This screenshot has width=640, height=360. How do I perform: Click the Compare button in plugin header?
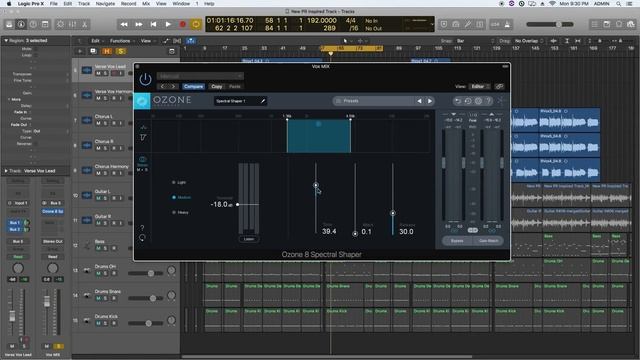[x=193, y=87]
